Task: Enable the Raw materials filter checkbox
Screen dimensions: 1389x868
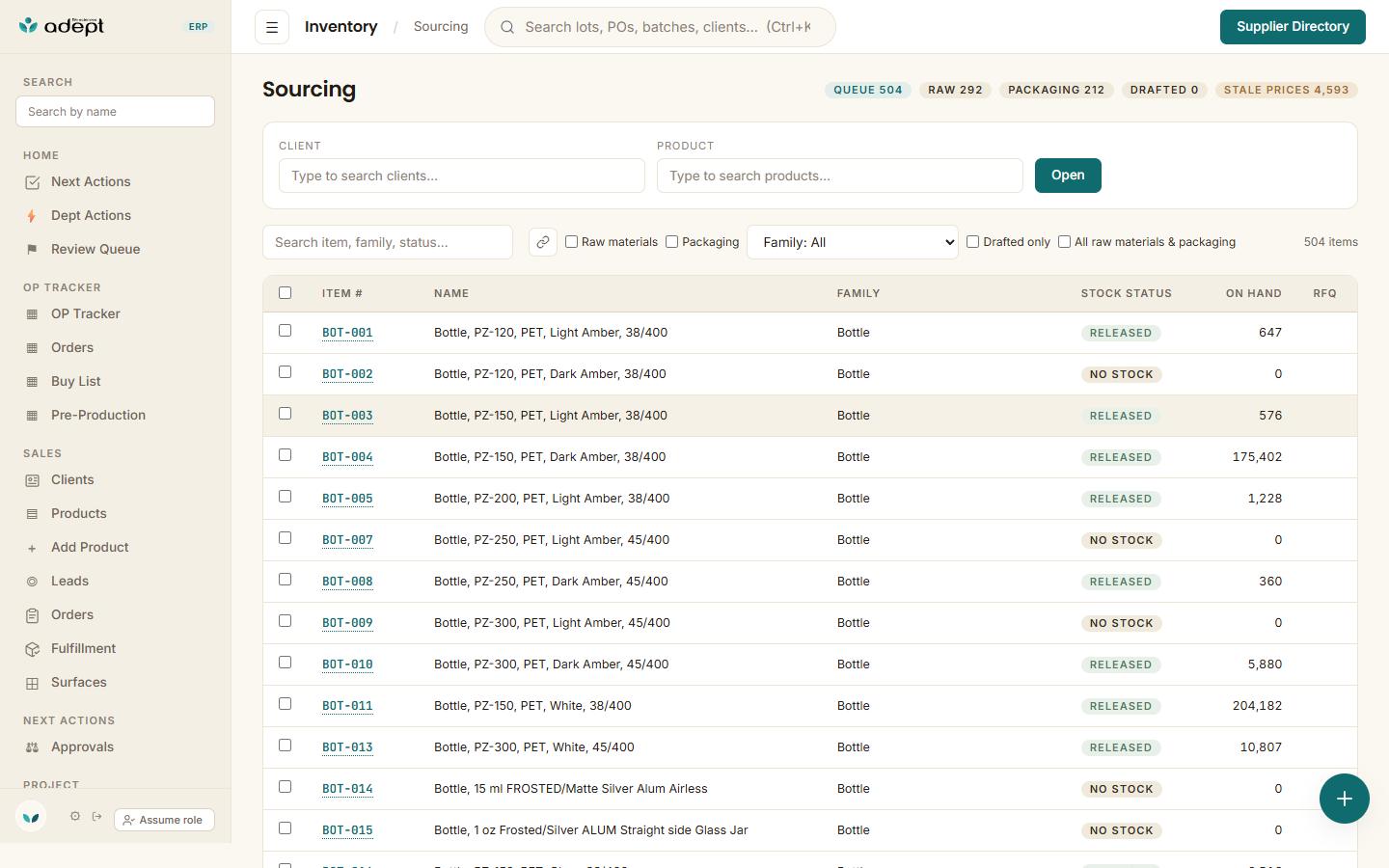Action: pyautogui.click(x=571, y=241)
